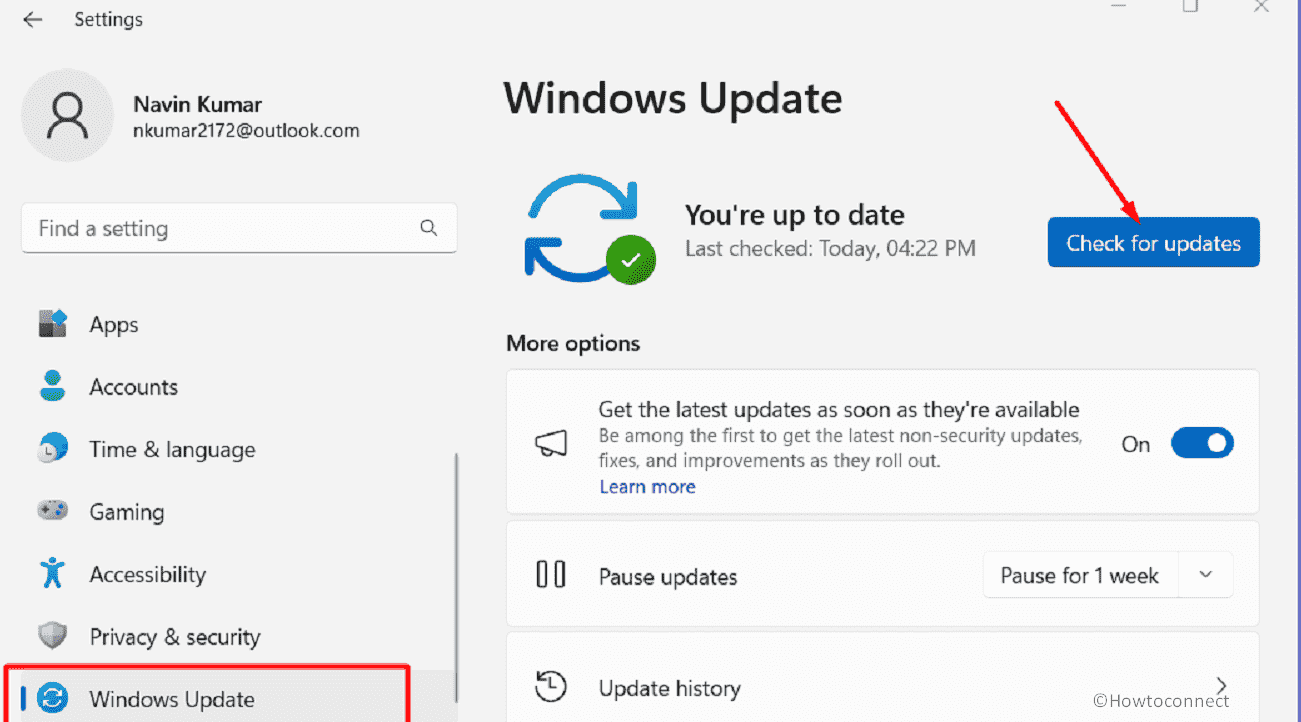Click the Time & language globe icon
Viewport: 1301px width, 722px height.
(x=52, y=449)
